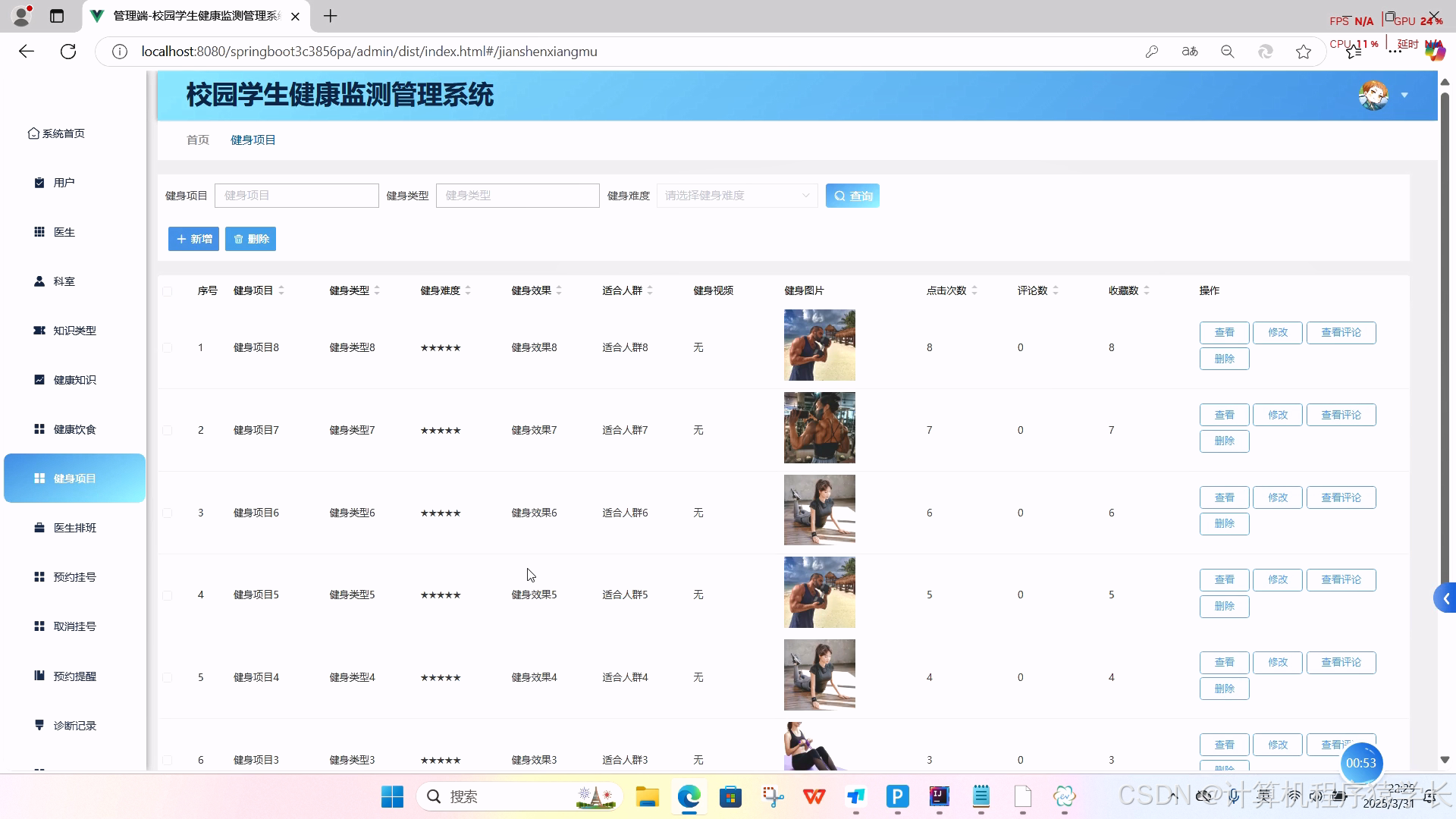The height and width of the screenshot is (819, 1456).
Task: Open the 健康知识 sidebar item
Action: [74, 379]
